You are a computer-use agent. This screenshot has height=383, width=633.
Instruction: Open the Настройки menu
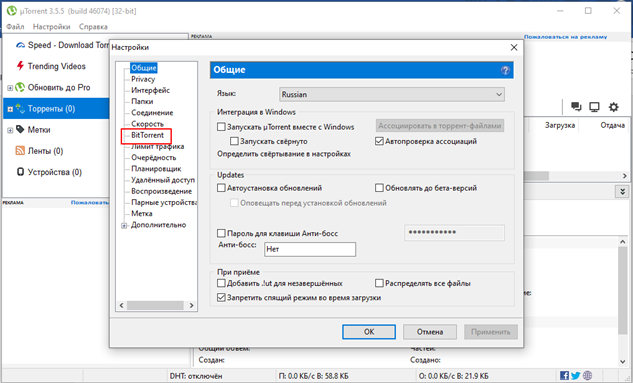tap(52, 27)
